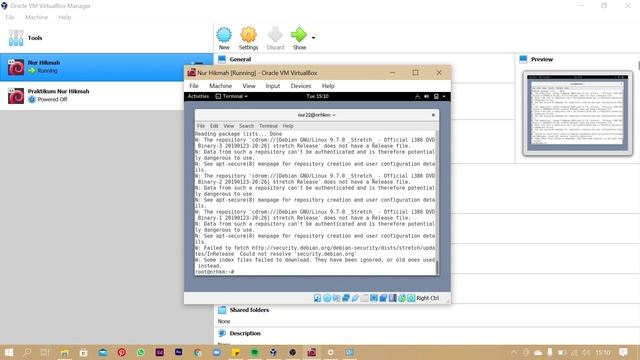Click the VM preview thumbnail
640x360 pixels.
578,113
